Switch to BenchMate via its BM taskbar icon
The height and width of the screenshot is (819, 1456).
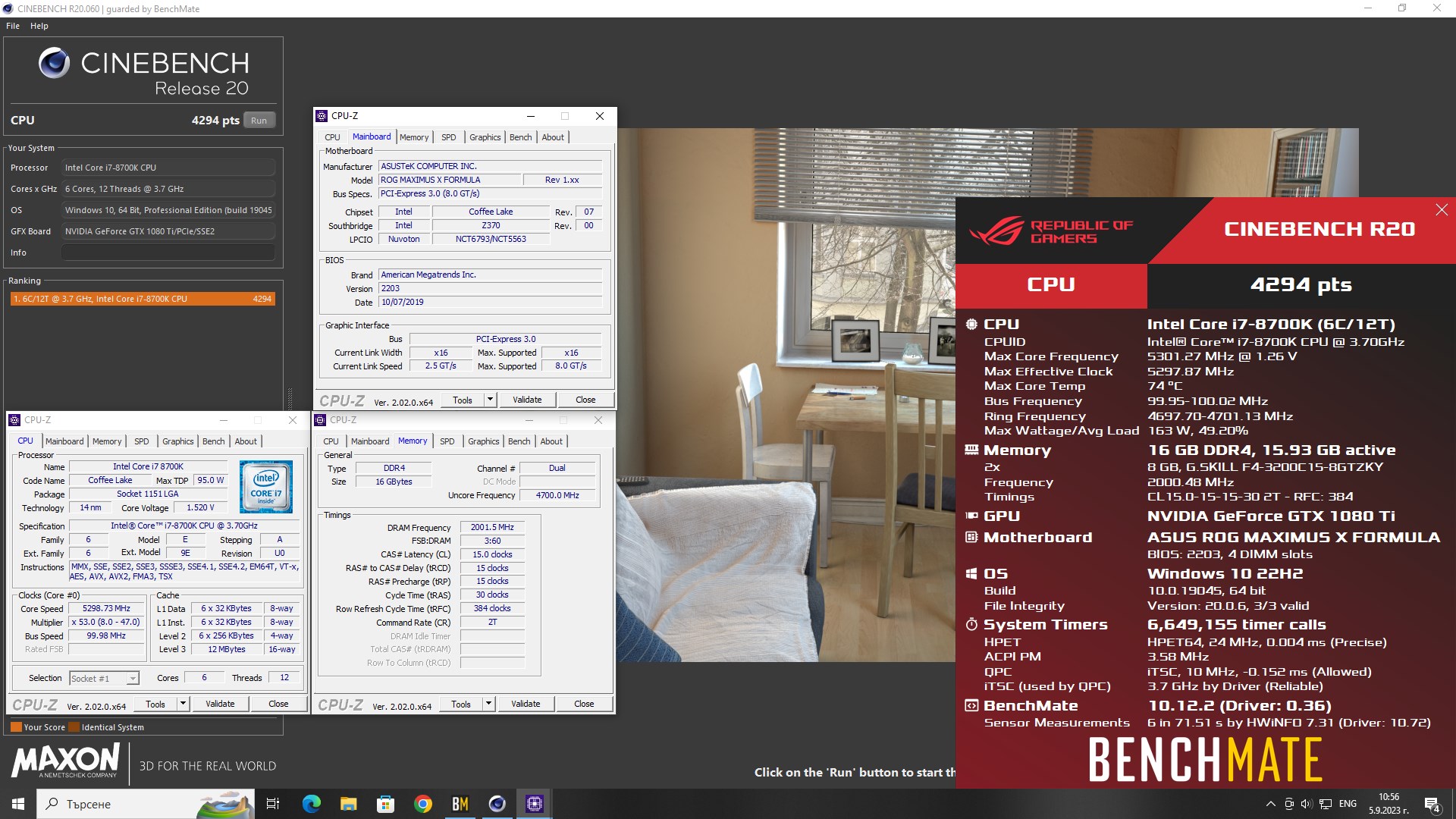[460, 804]
